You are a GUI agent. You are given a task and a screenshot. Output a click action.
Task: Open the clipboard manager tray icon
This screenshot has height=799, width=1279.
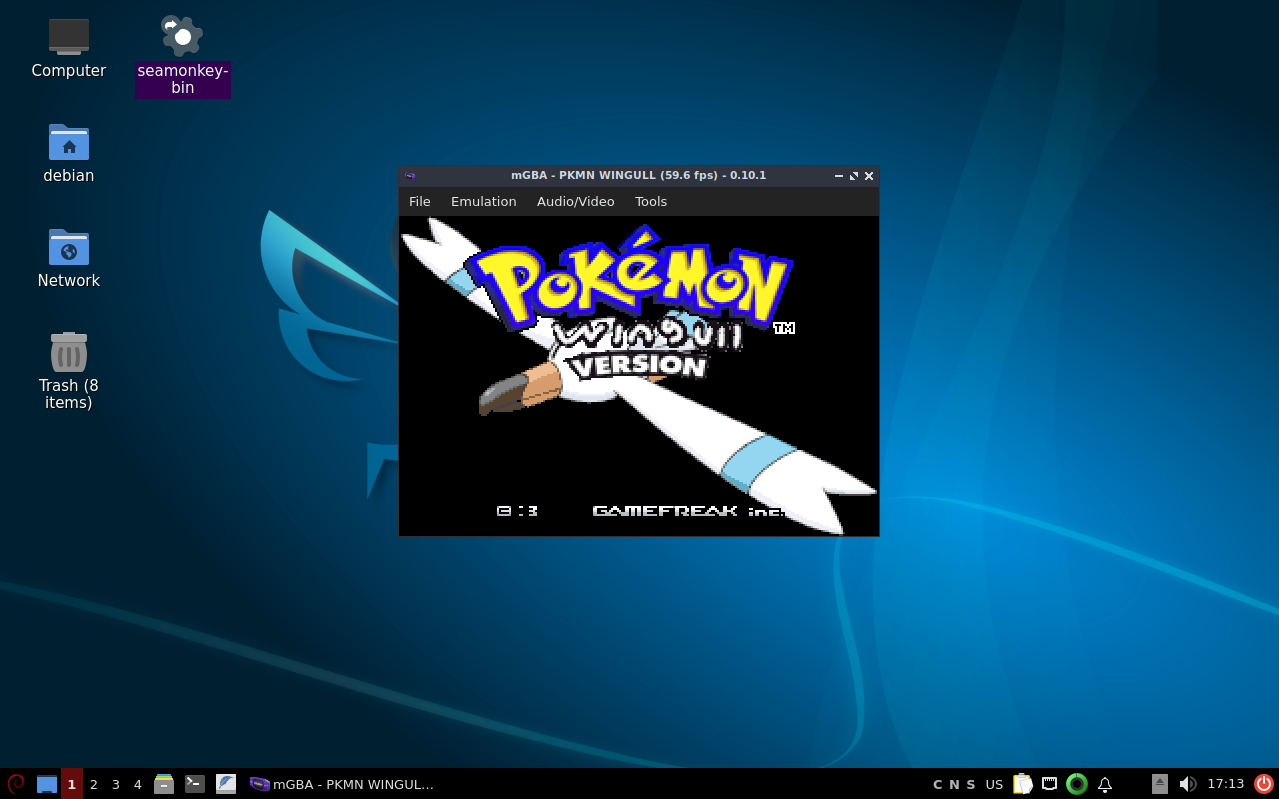1022,784
